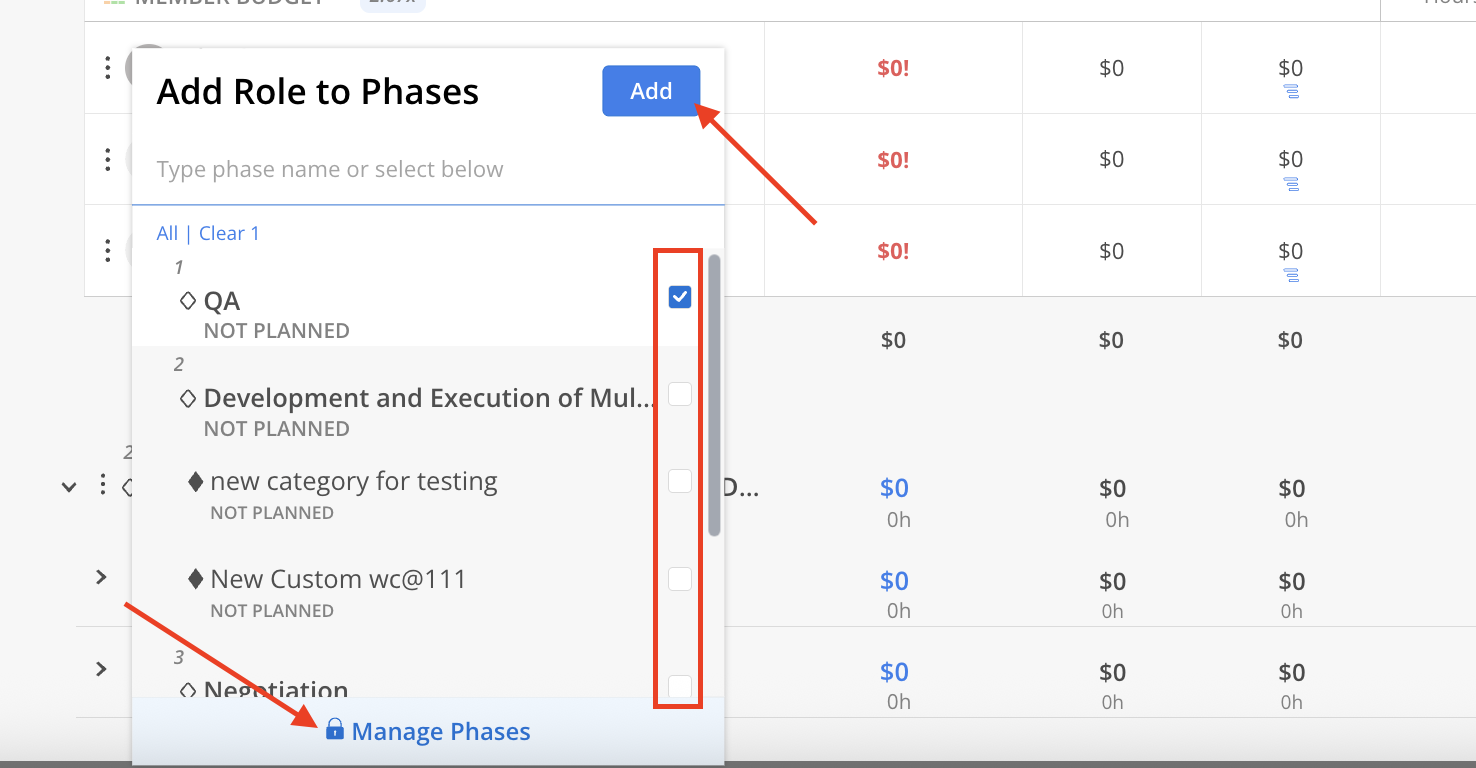Expand the first collapsed row chevron
This screenshot has height=768, width=1476.
click(x=101, y=577)
